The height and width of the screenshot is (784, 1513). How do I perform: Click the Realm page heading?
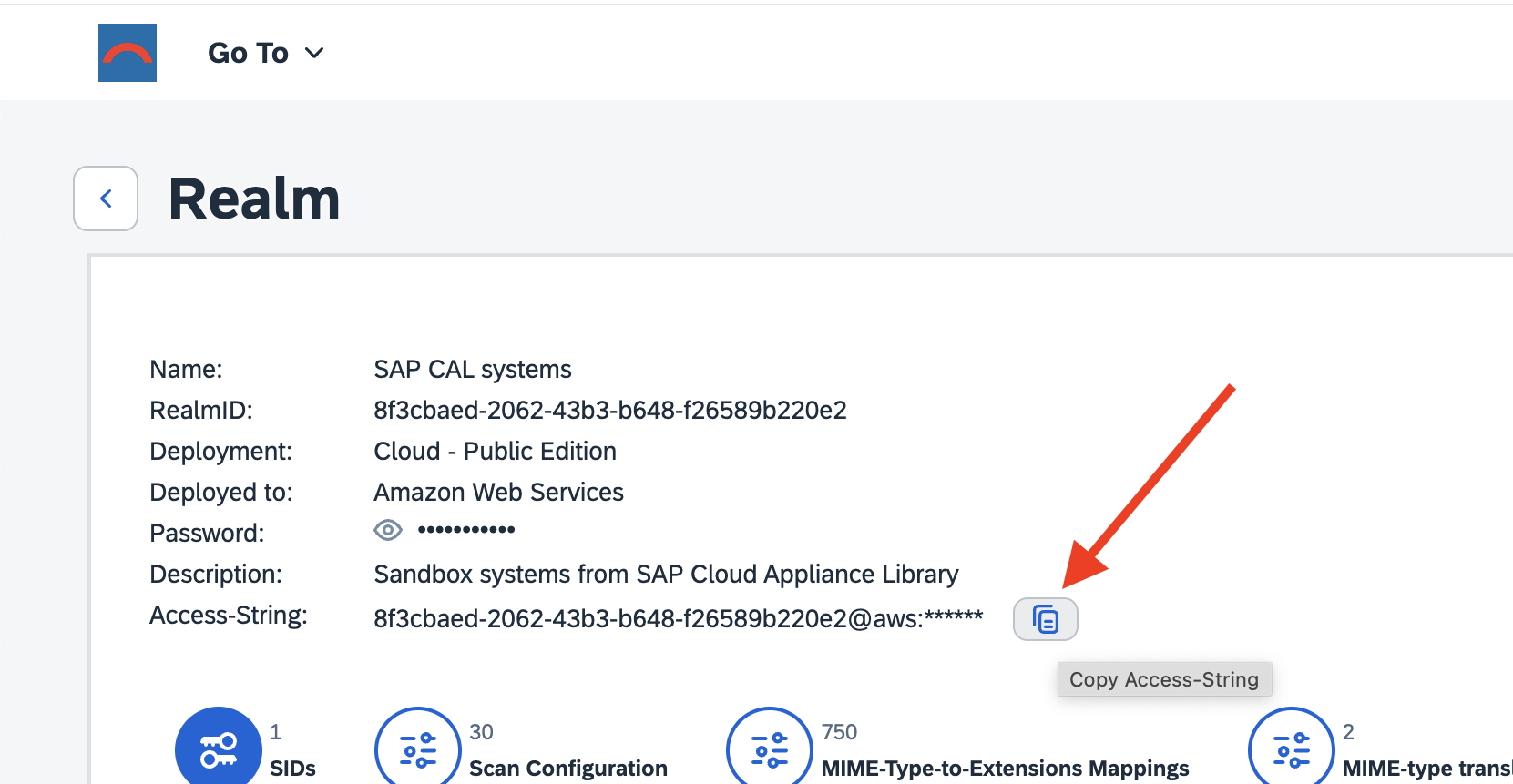[x=254, y=199]
